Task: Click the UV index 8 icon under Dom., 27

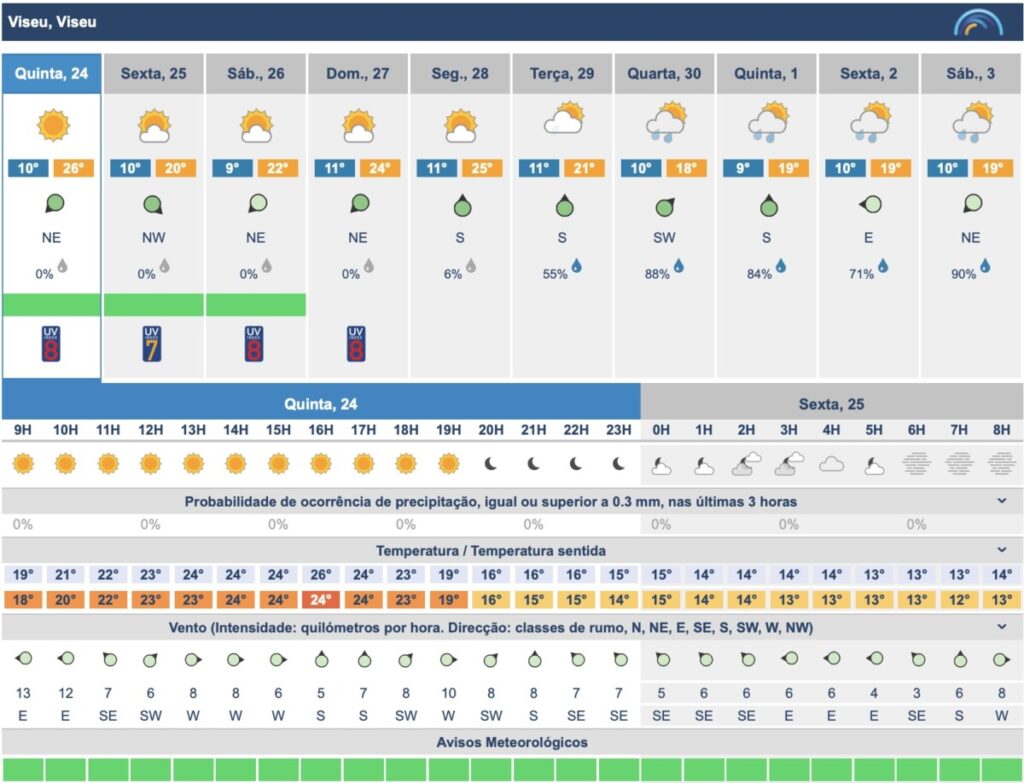Action: [356, 343]
